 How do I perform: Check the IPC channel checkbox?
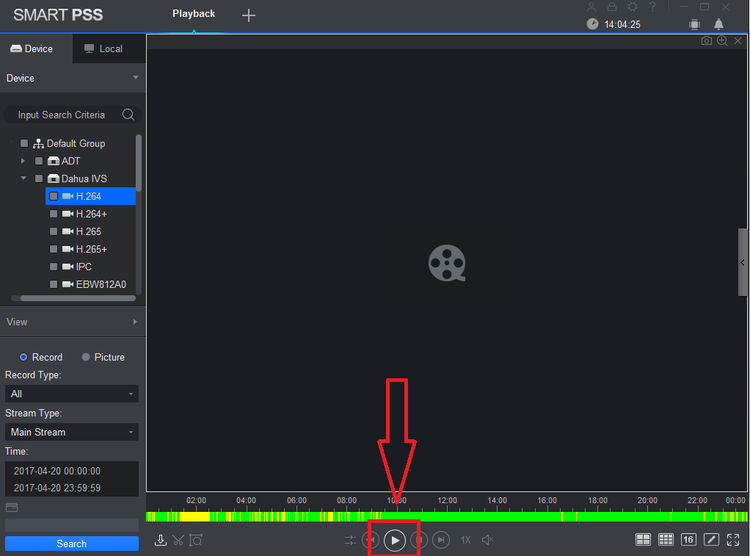(x=54, y=267)
